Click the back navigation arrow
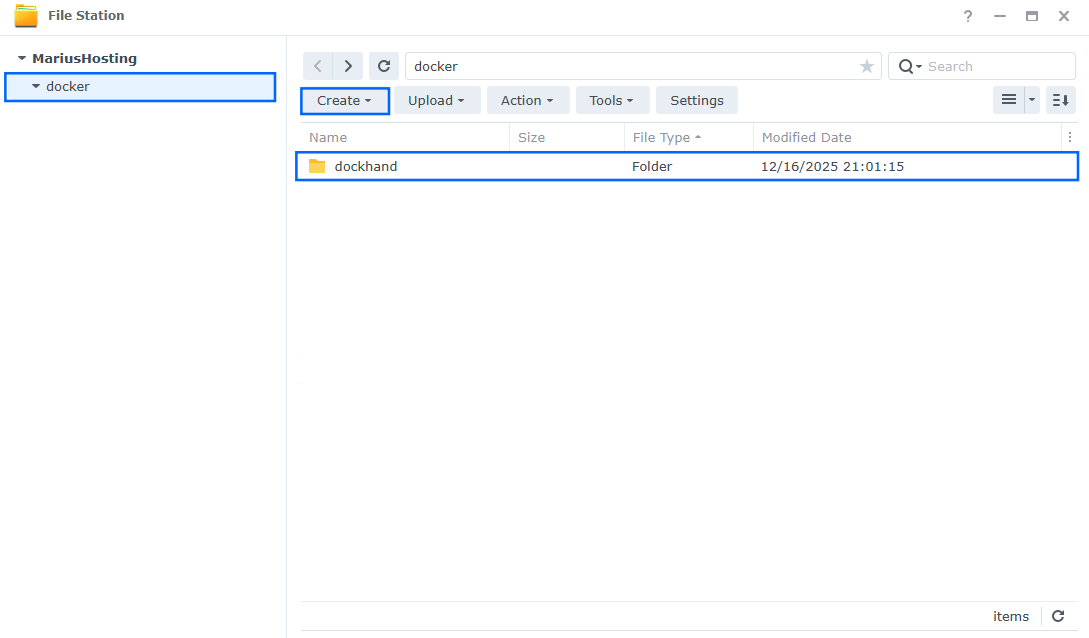 click(x=317, y=65)
